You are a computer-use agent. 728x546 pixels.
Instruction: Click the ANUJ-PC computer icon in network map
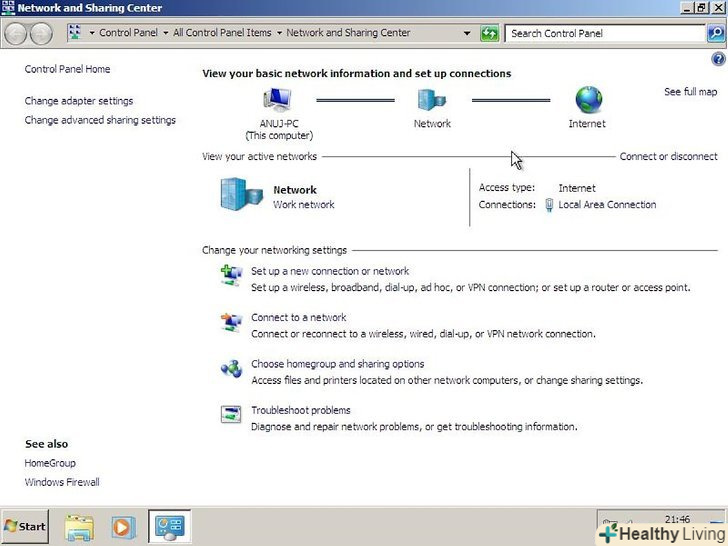point(278,99)
